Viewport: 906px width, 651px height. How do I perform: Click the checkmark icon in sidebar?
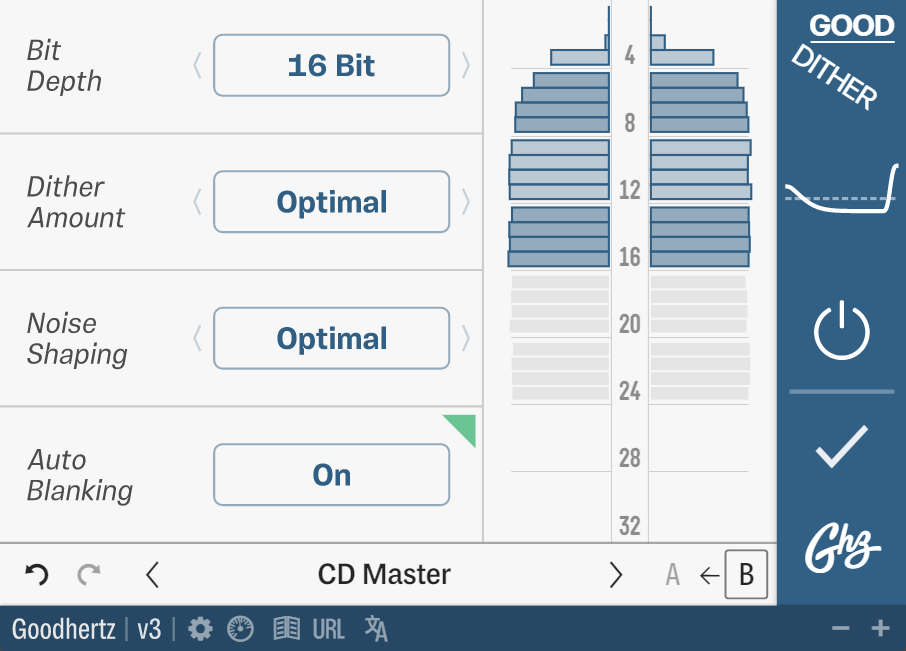842,446
